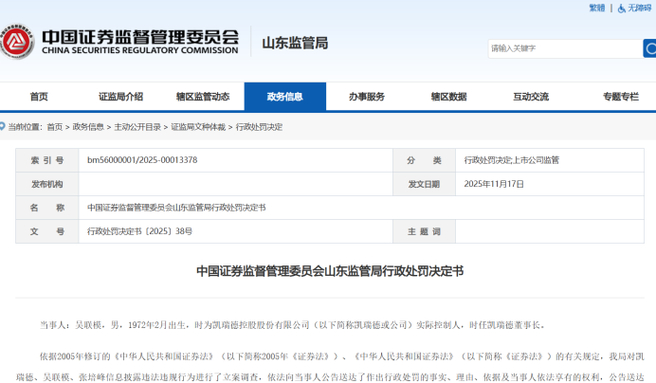Click the 中国证券监督管理委员会 header title

click(140, 37)
